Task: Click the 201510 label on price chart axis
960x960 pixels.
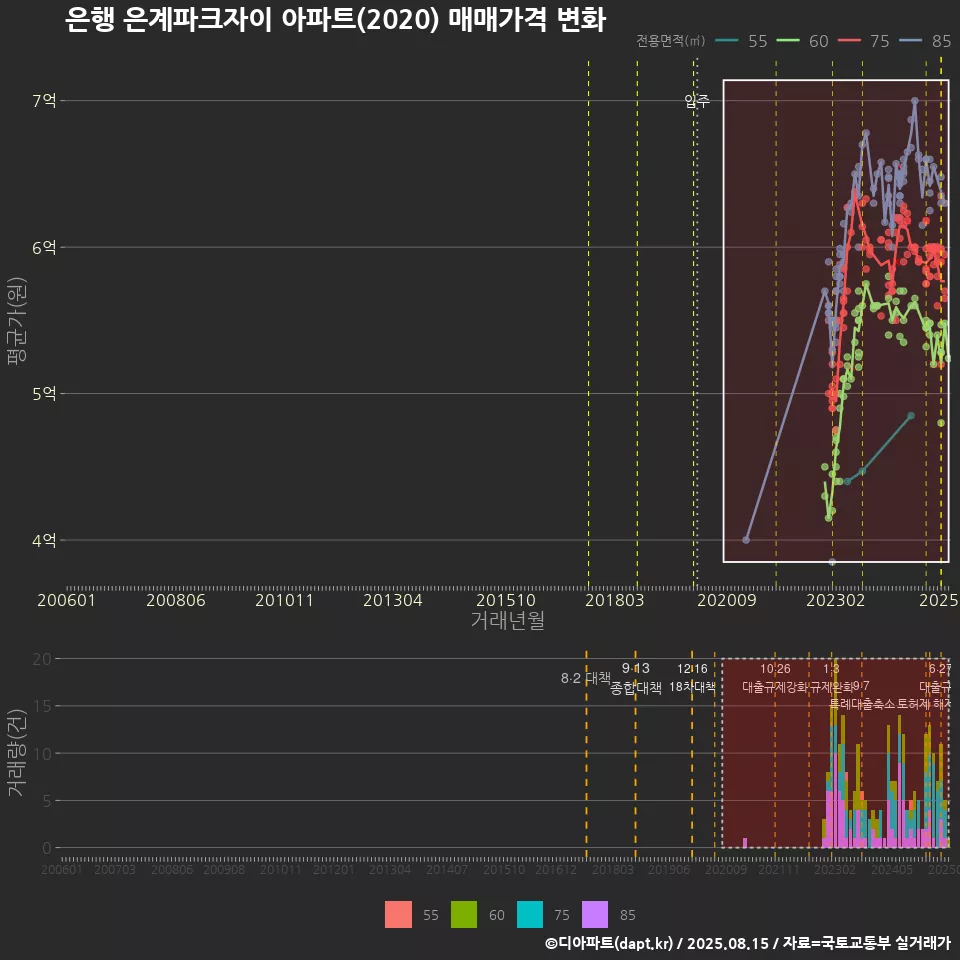Action: (x=506, y=600)
